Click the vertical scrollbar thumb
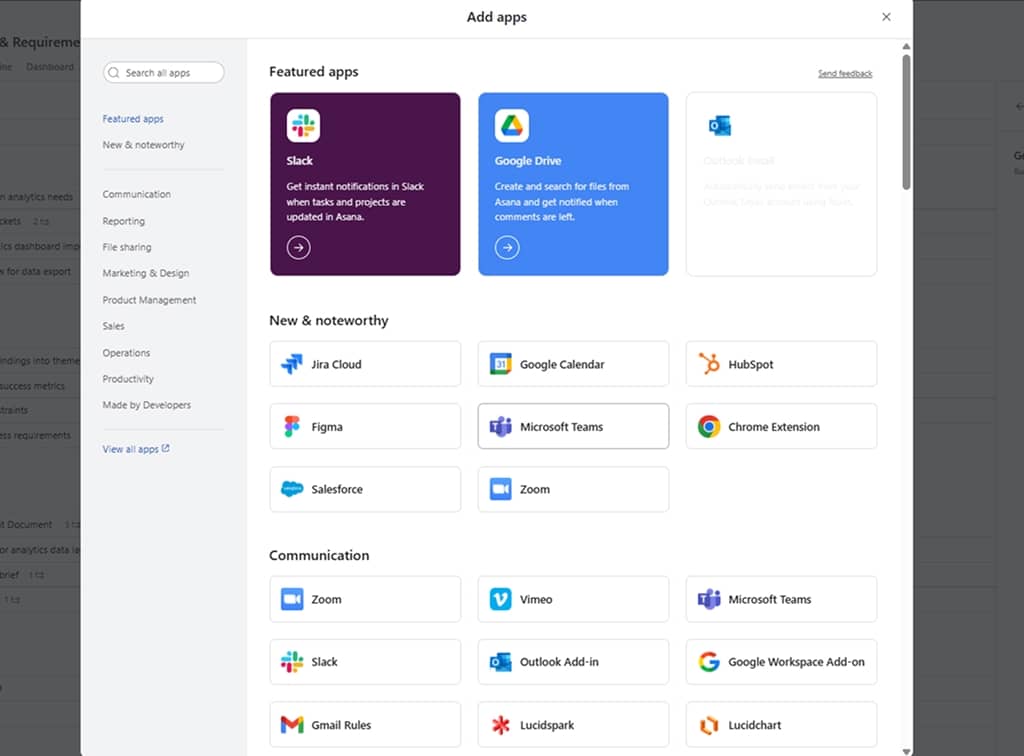The image size is (1024, 756). click(x=906, y=122)
